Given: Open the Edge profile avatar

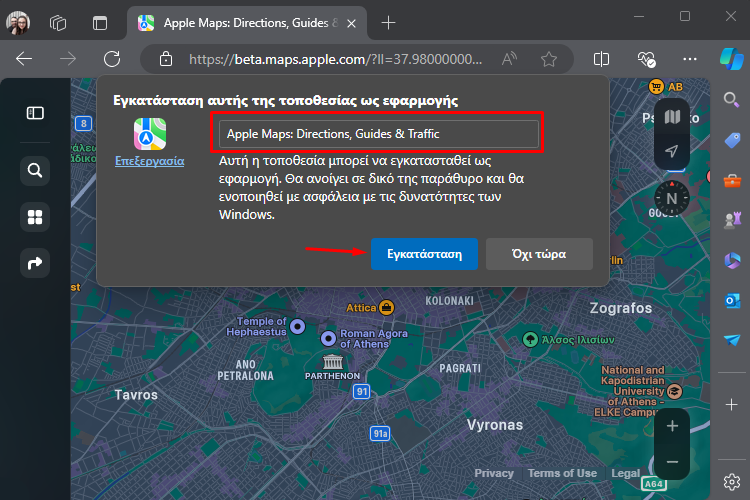Looking at the screenshot, I should tap(18, 22).
